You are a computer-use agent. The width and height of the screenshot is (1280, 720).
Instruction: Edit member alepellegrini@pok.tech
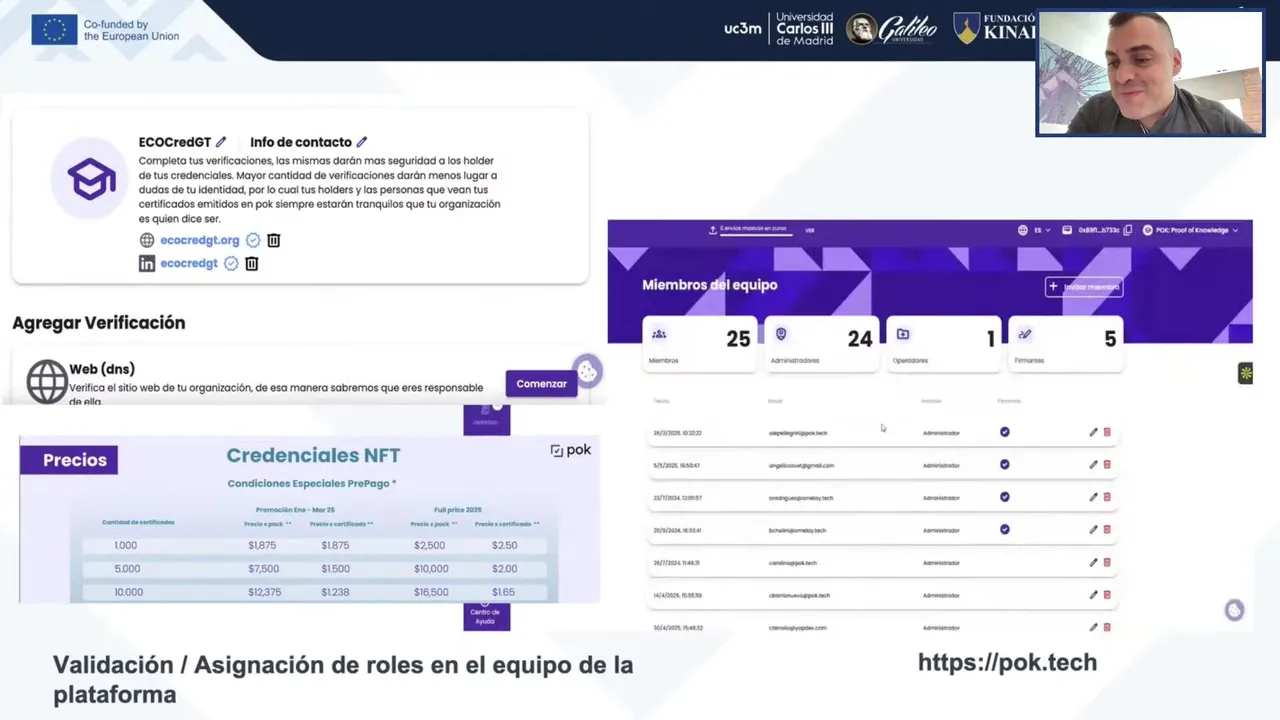(1093, 432)
